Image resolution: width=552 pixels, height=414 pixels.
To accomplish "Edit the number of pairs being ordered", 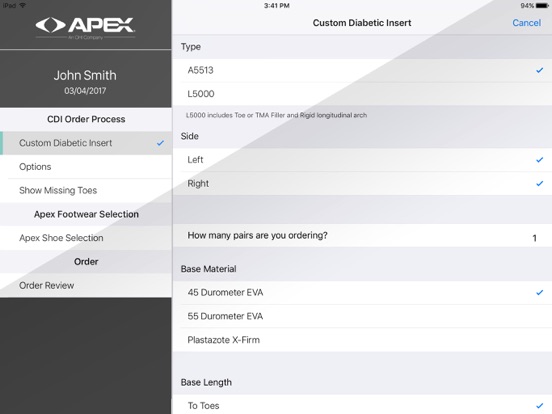I will pos(362,236).
